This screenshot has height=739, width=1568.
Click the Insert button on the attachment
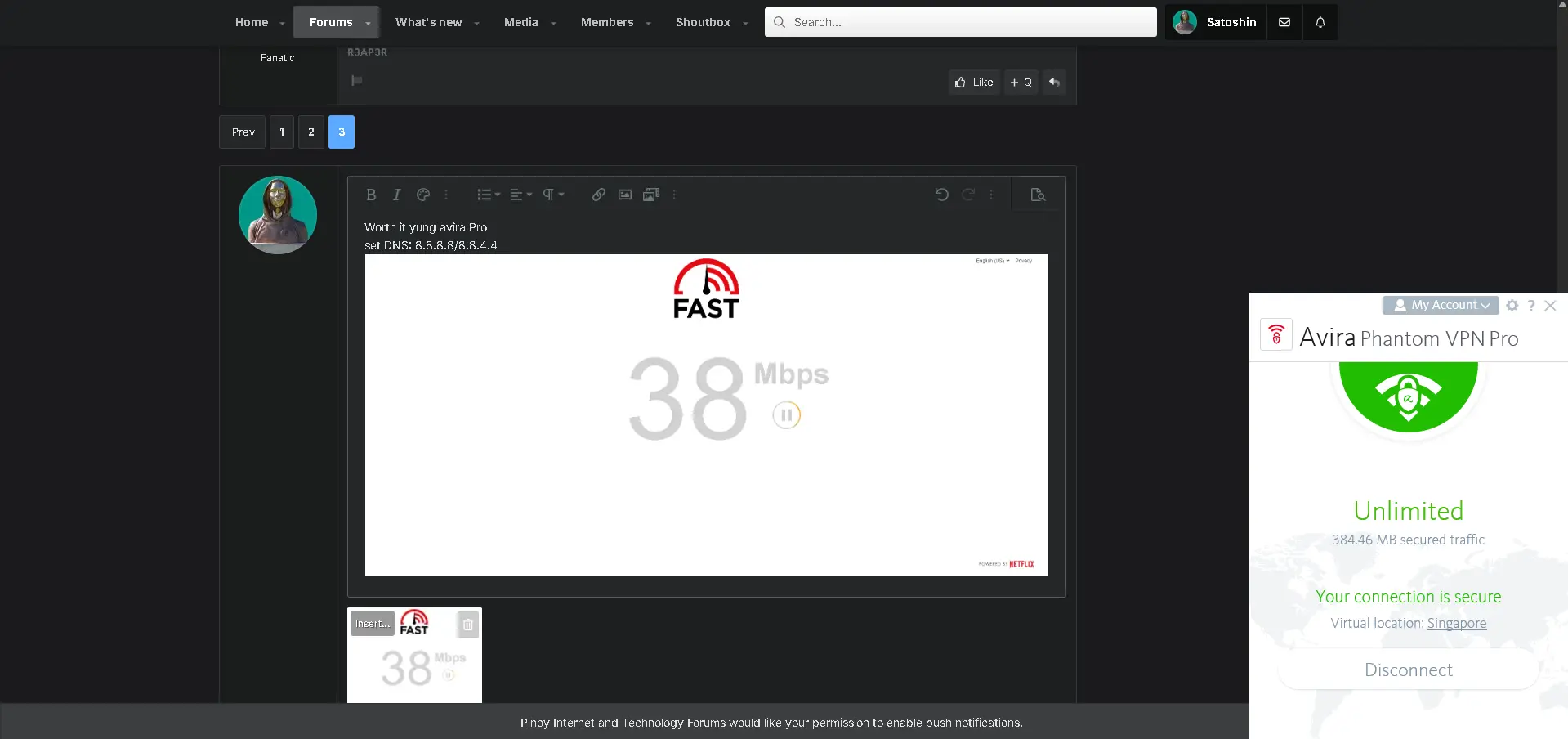click(x=373, y=624)
